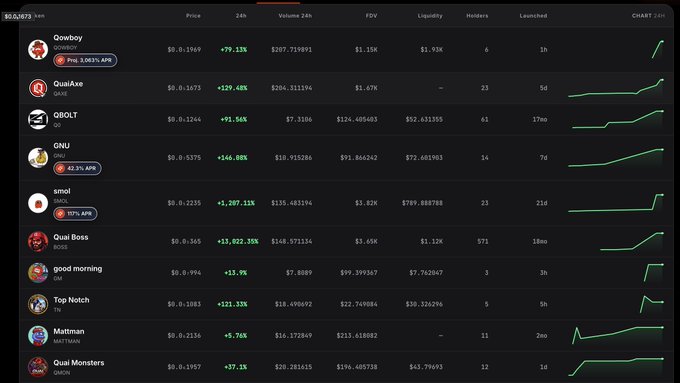680x383 pixels.
Task: Click the GNU token avatar icon
Action: pos(38,157)
